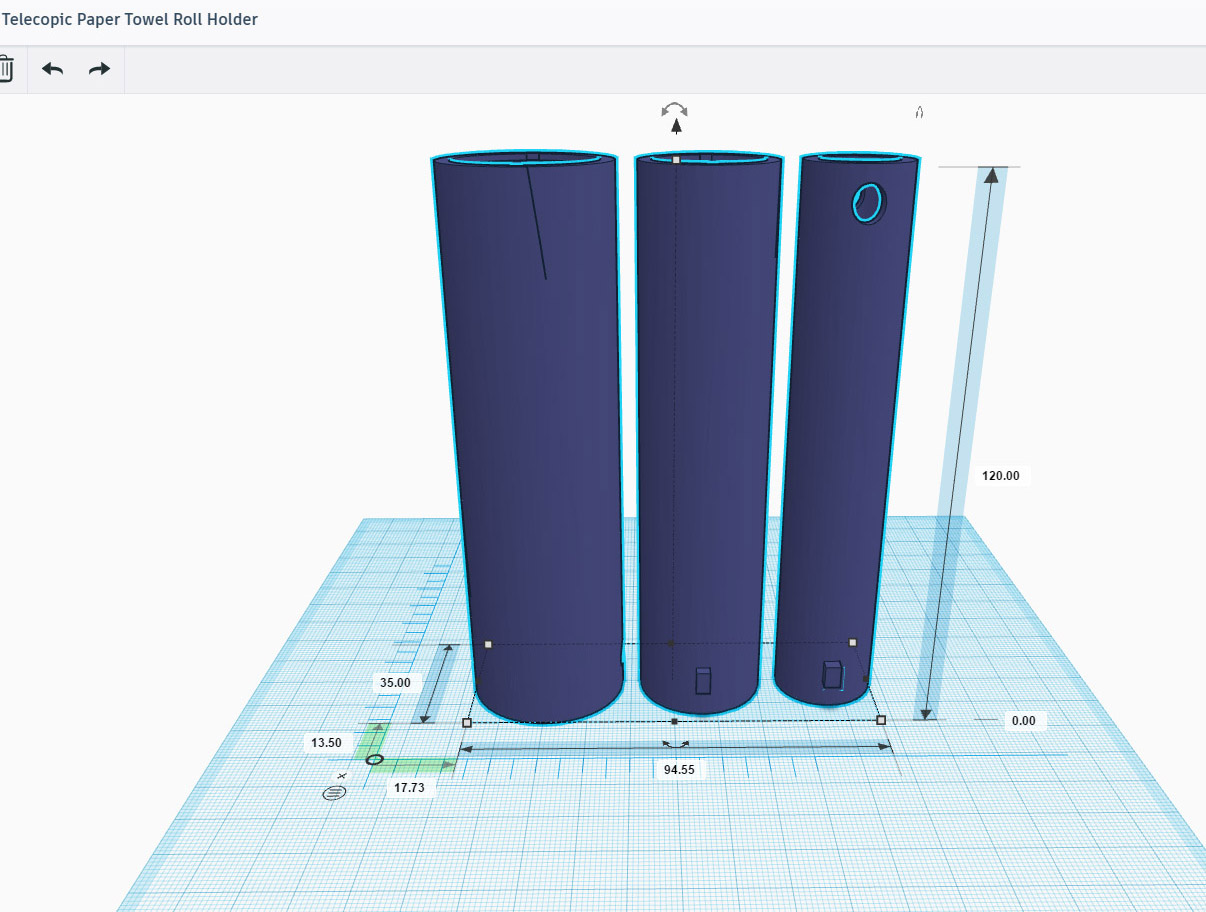This screenshot has height=912, width=1206.
Task: Click the front-right corner resize handle
Action: coord(881,720)
